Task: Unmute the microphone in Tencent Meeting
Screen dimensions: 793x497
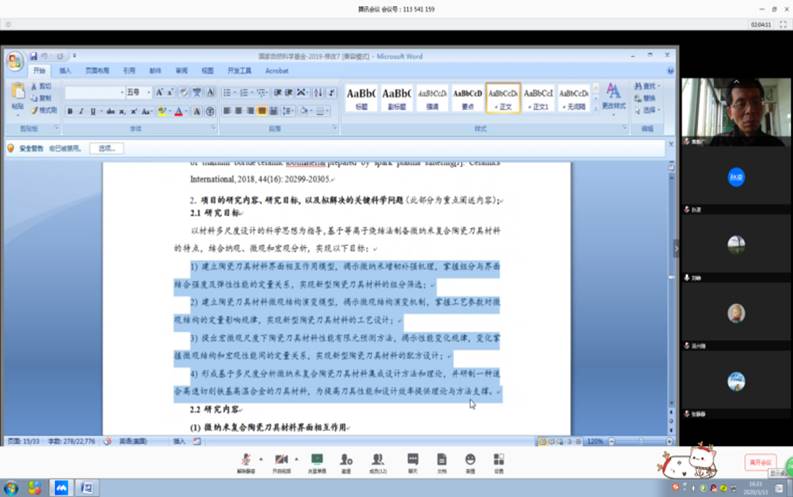Action: [246, 460]
